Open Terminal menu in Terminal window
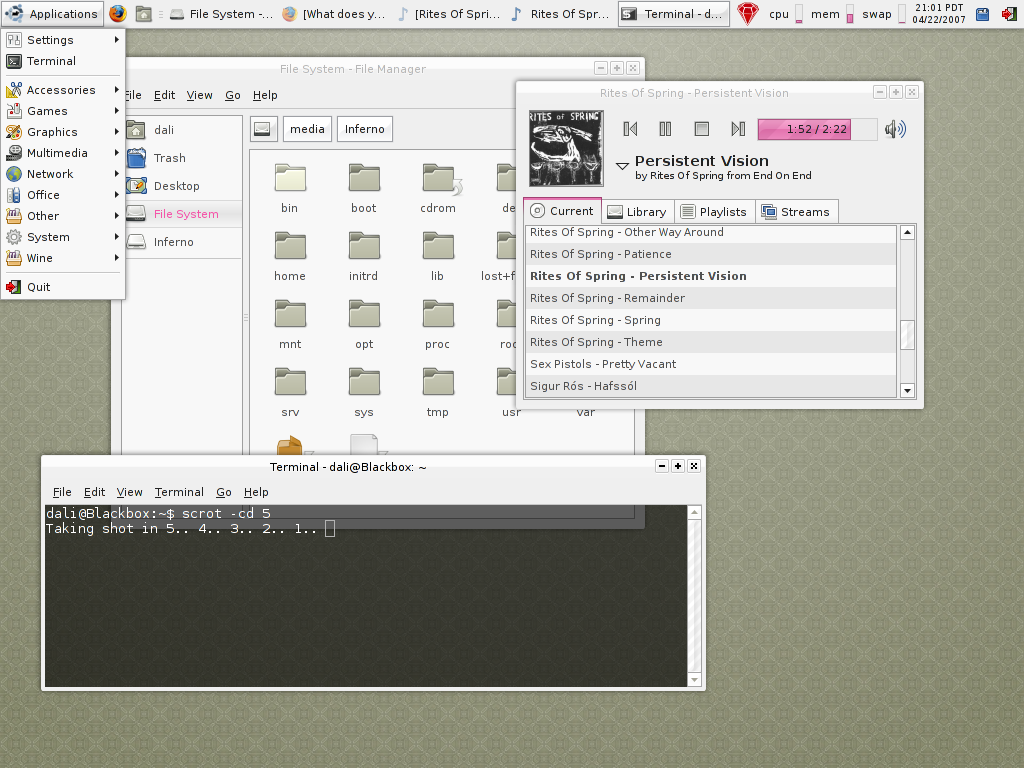The width and height of the screenshot is (1024, 768). pyautogui.click(x=179, y=492)
